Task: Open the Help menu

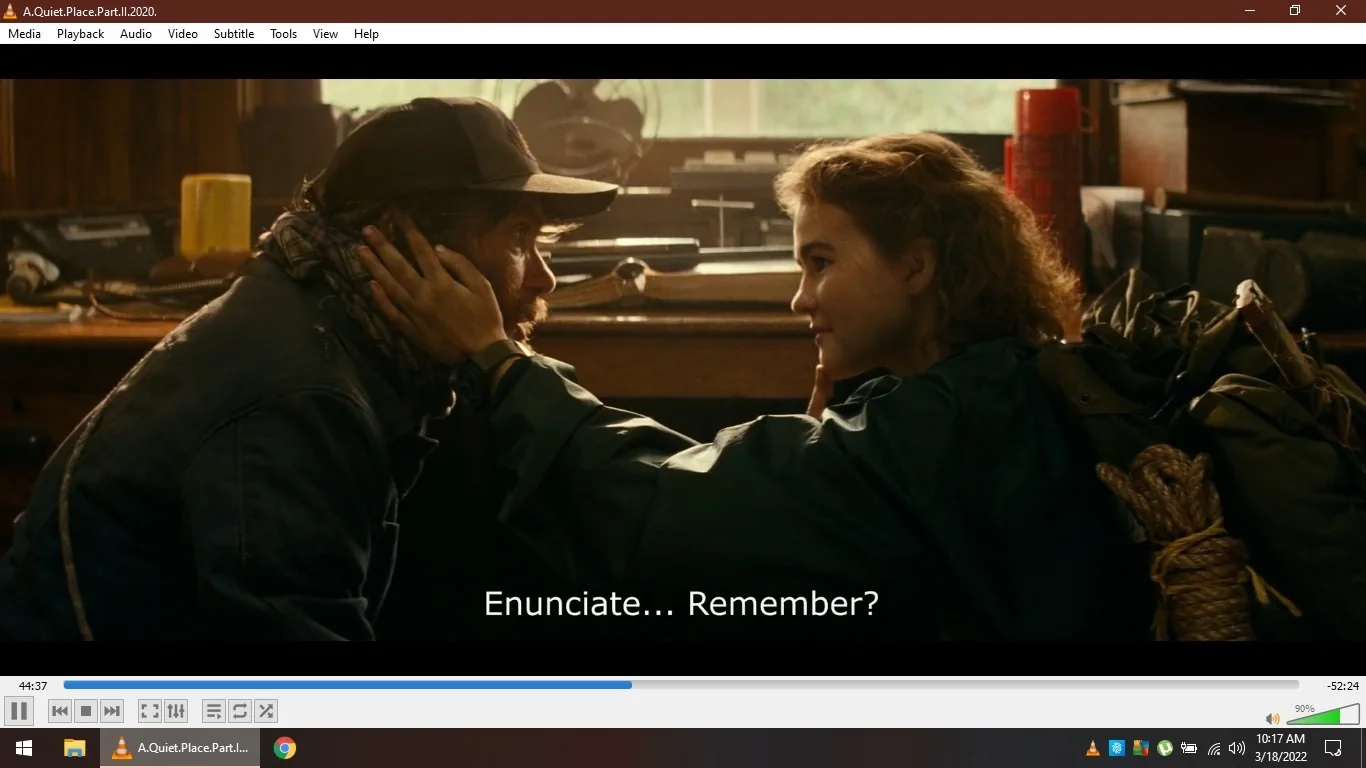Action: coord(367,34)
